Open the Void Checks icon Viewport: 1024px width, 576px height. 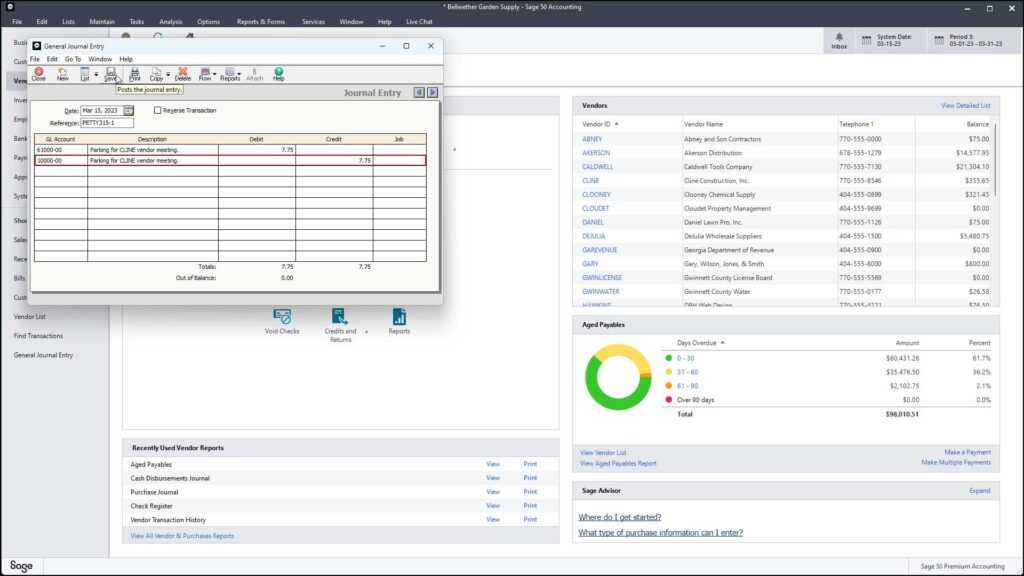coord(282,322)
